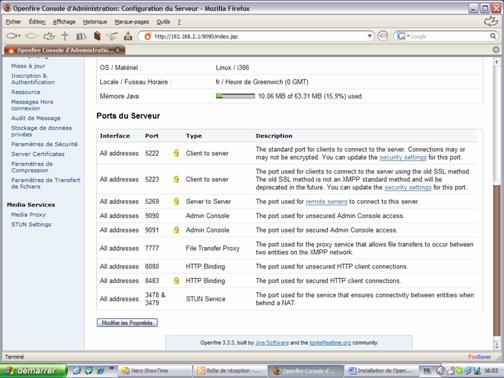Image resolution: width=504 pixels, height=378 pixels.
Task: Open Paramètres de Sécurité
Action: click(x=44, y=144)
